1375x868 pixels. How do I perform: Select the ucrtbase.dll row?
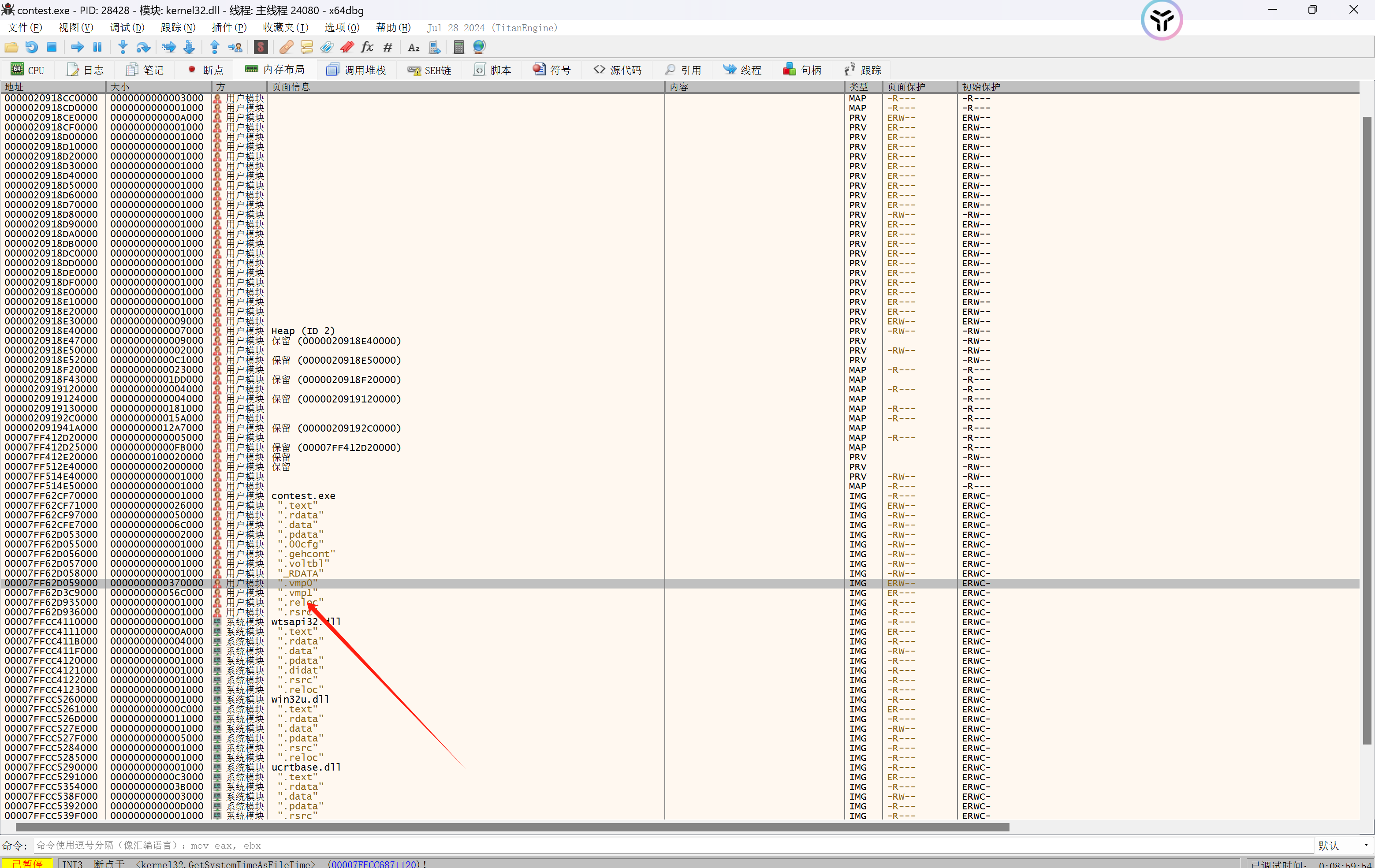tap(679, 767)
